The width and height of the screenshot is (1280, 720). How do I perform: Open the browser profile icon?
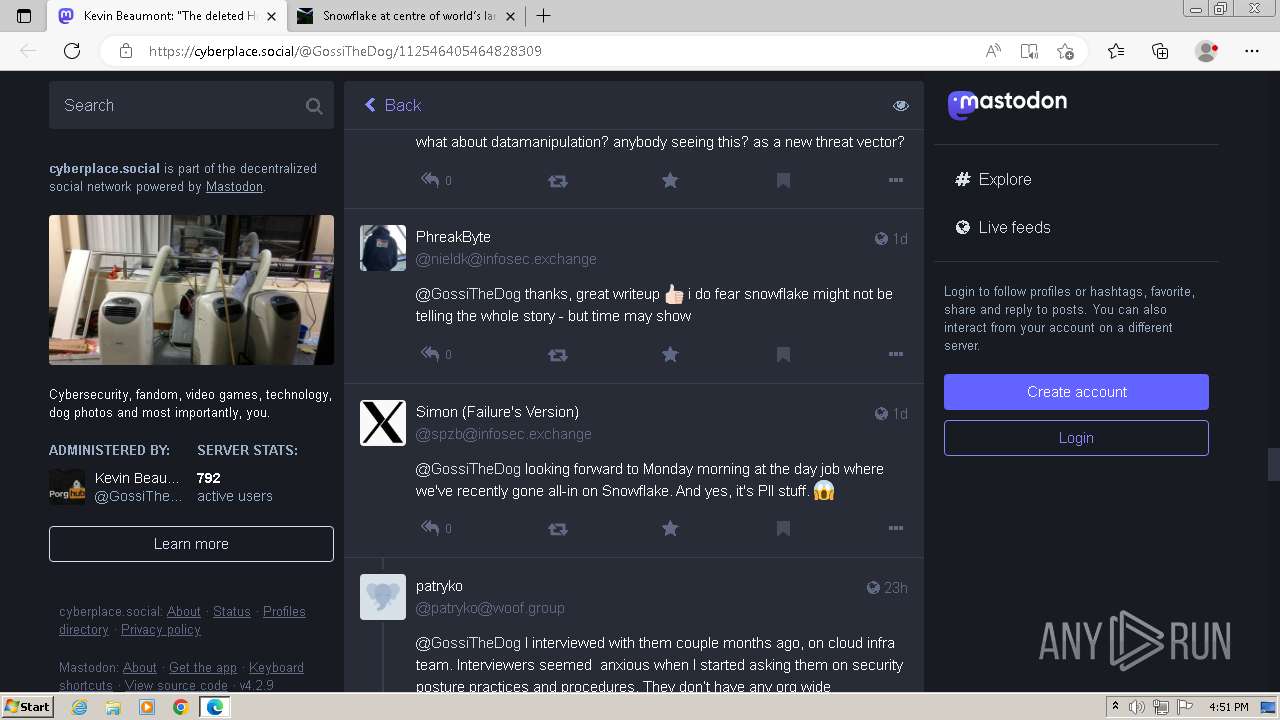tap(1206, 51)
